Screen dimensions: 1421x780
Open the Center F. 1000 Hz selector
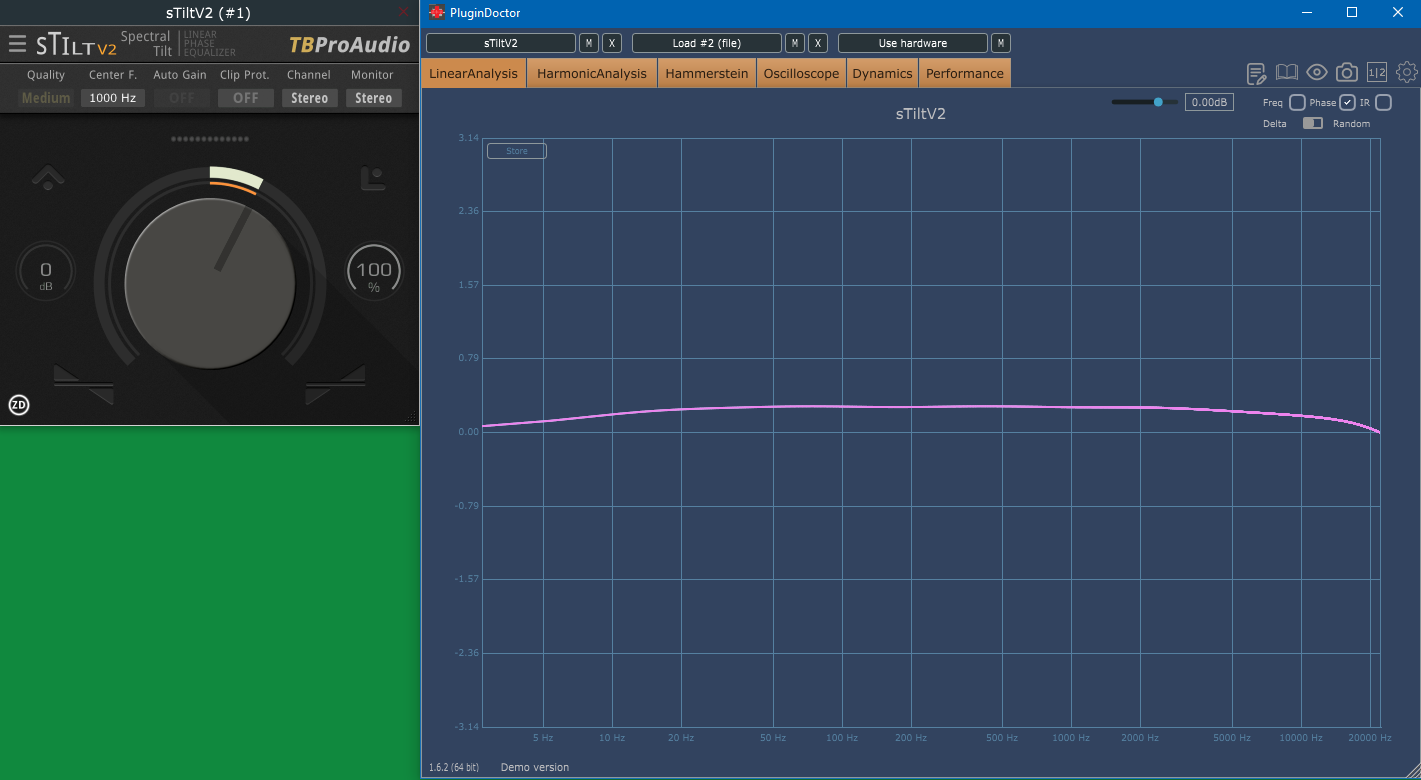pyautogui.click(x=113, y=98)
